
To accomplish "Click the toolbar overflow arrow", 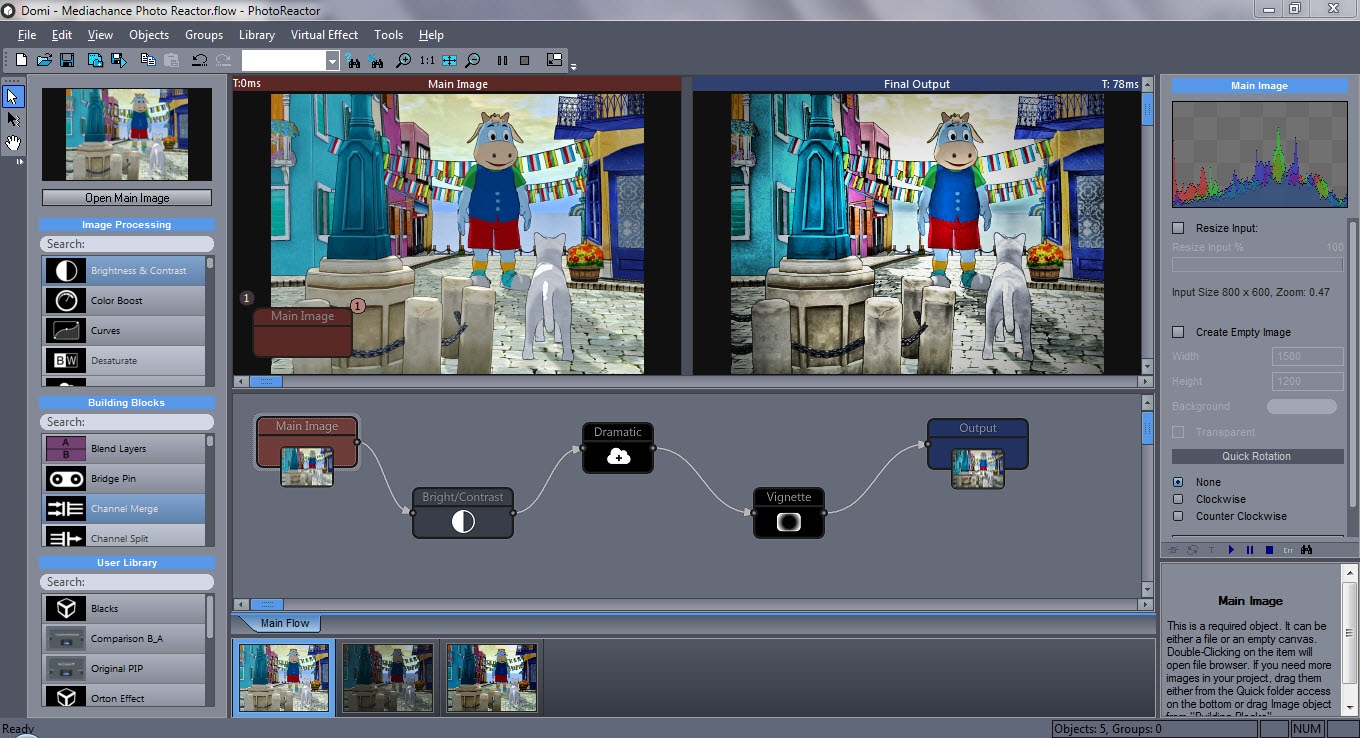I will (574, 67).
